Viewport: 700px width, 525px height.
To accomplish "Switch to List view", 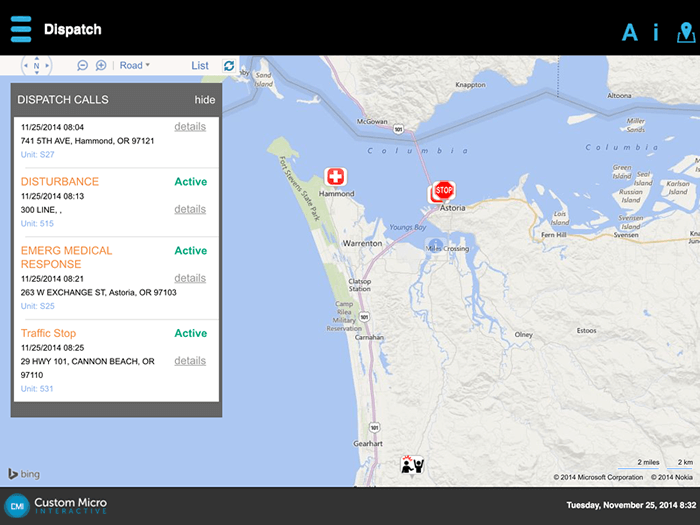I will coord(200,66).
